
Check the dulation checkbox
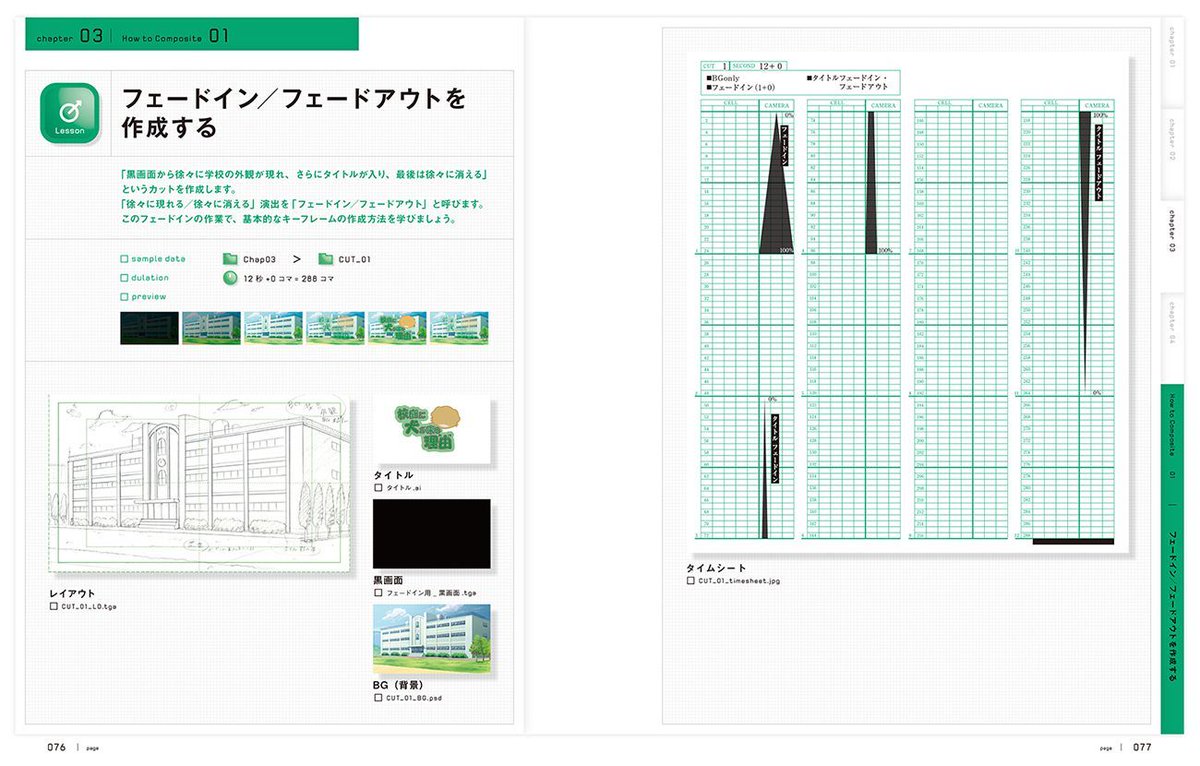(122, 277)
